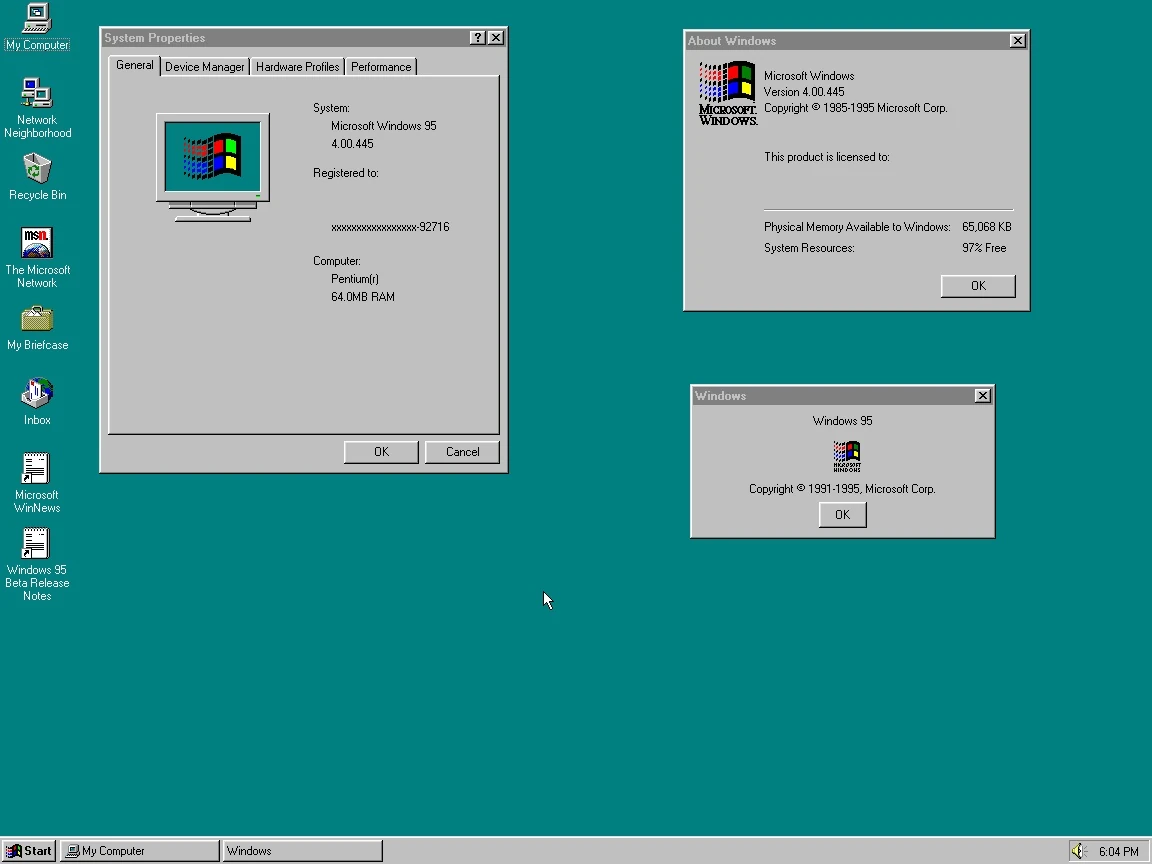Image resolution: width=1152 pixels, height=864 pixels.
Task: Open Microsoft WinNews
Action: (x=37, y=467)
